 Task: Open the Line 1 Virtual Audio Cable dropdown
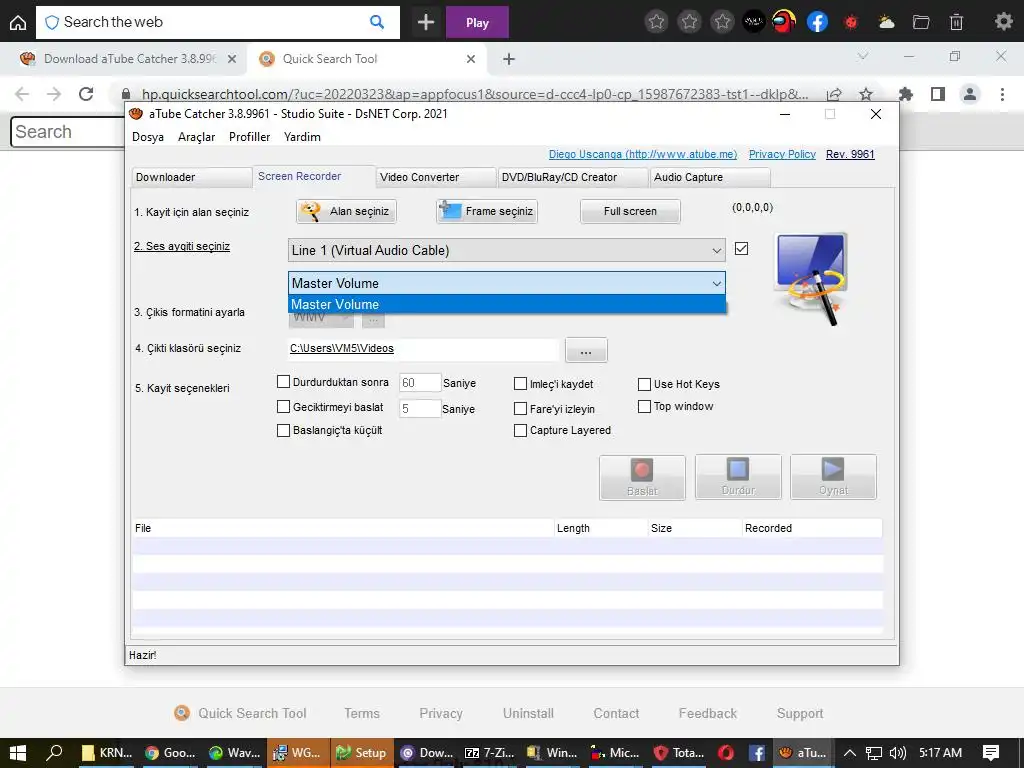click(x=506, y=250)
